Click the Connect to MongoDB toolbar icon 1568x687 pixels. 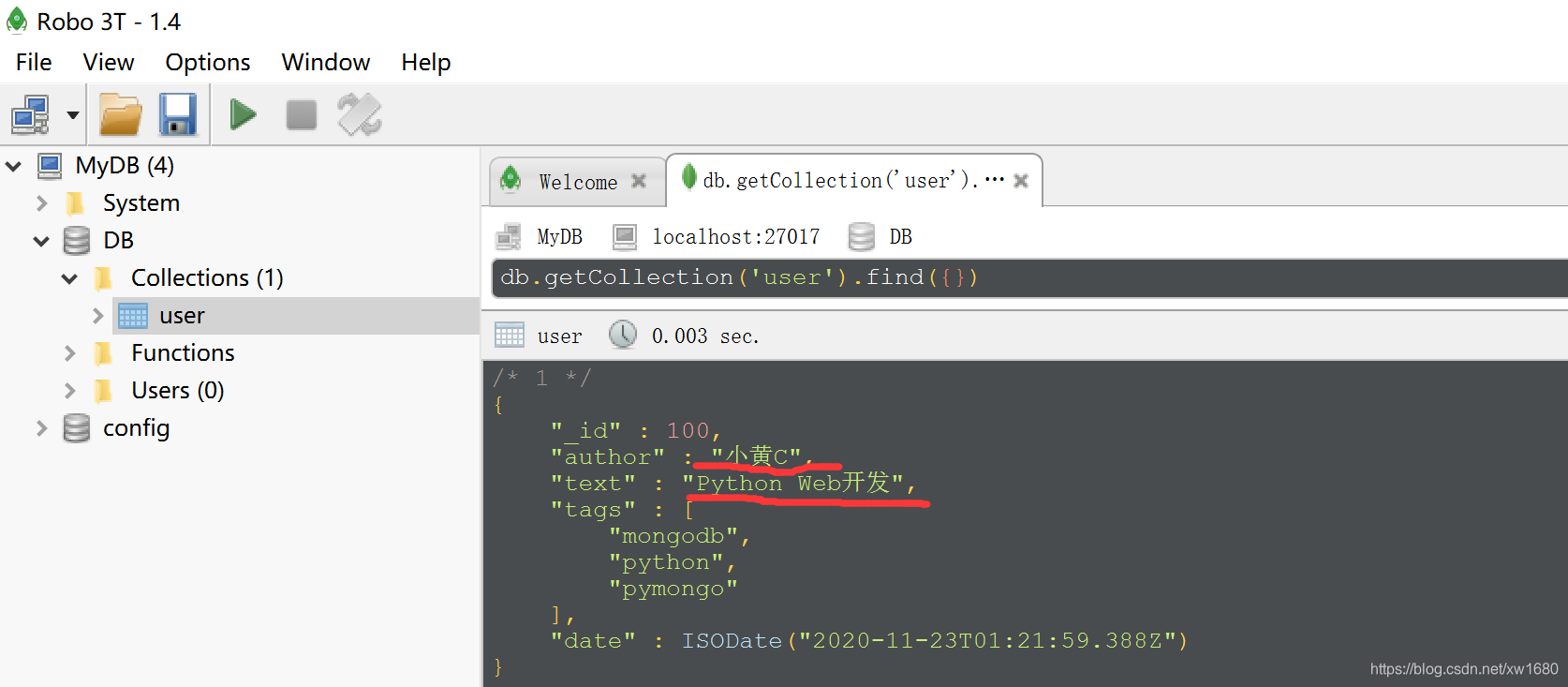coord(30,115)
